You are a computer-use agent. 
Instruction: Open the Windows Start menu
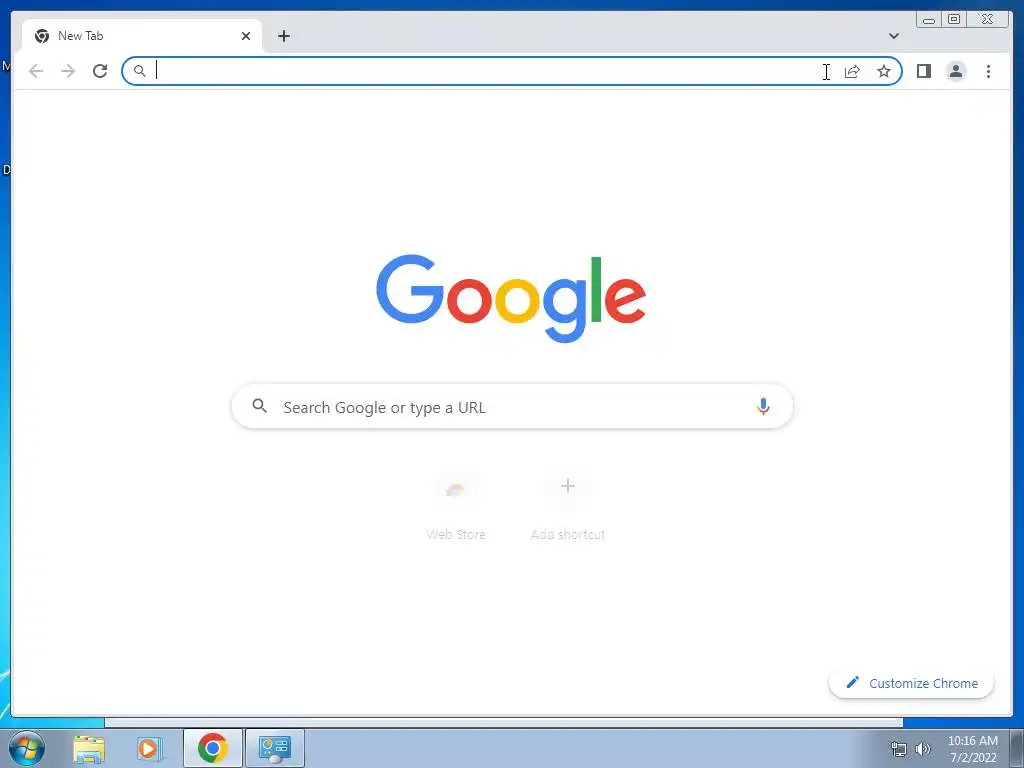coord(27,748)
